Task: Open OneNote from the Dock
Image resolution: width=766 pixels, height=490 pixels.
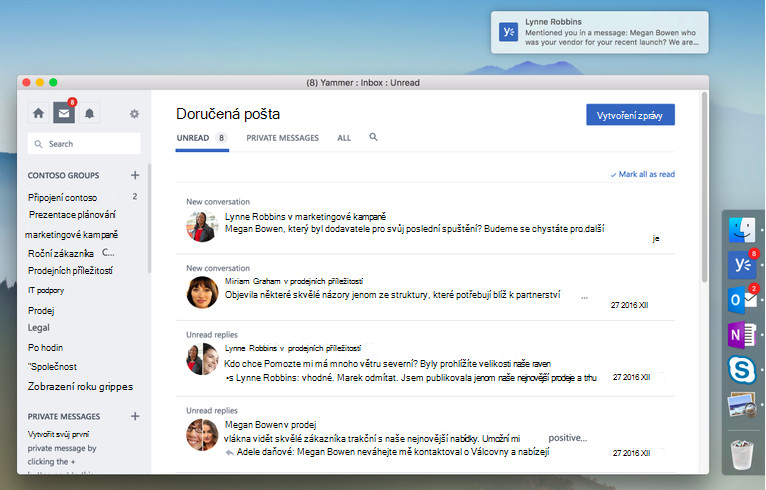Action: pyautogui.click(x=742, y=335)
